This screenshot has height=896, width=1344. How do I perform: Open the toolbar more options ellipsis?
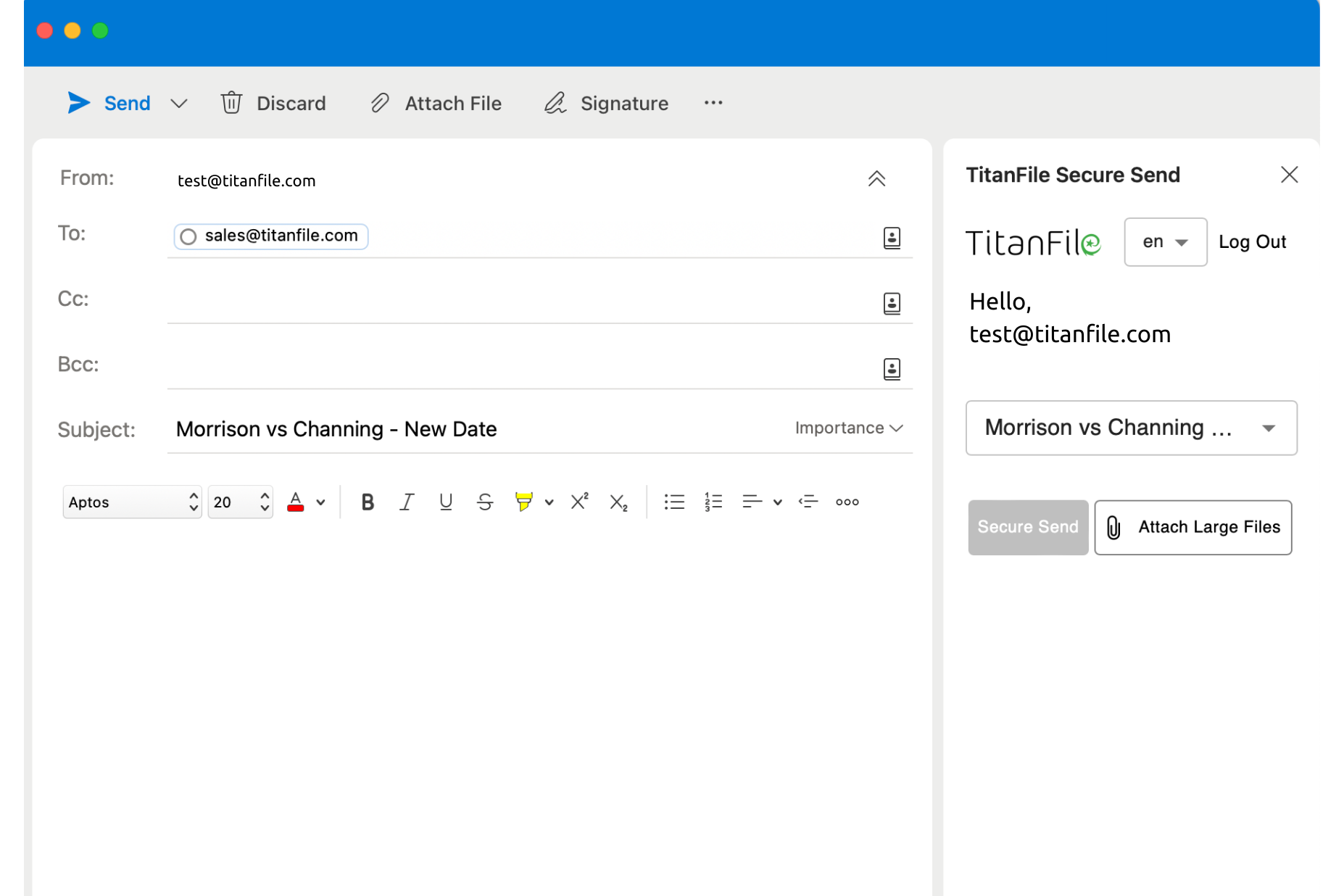coord(713,103)
